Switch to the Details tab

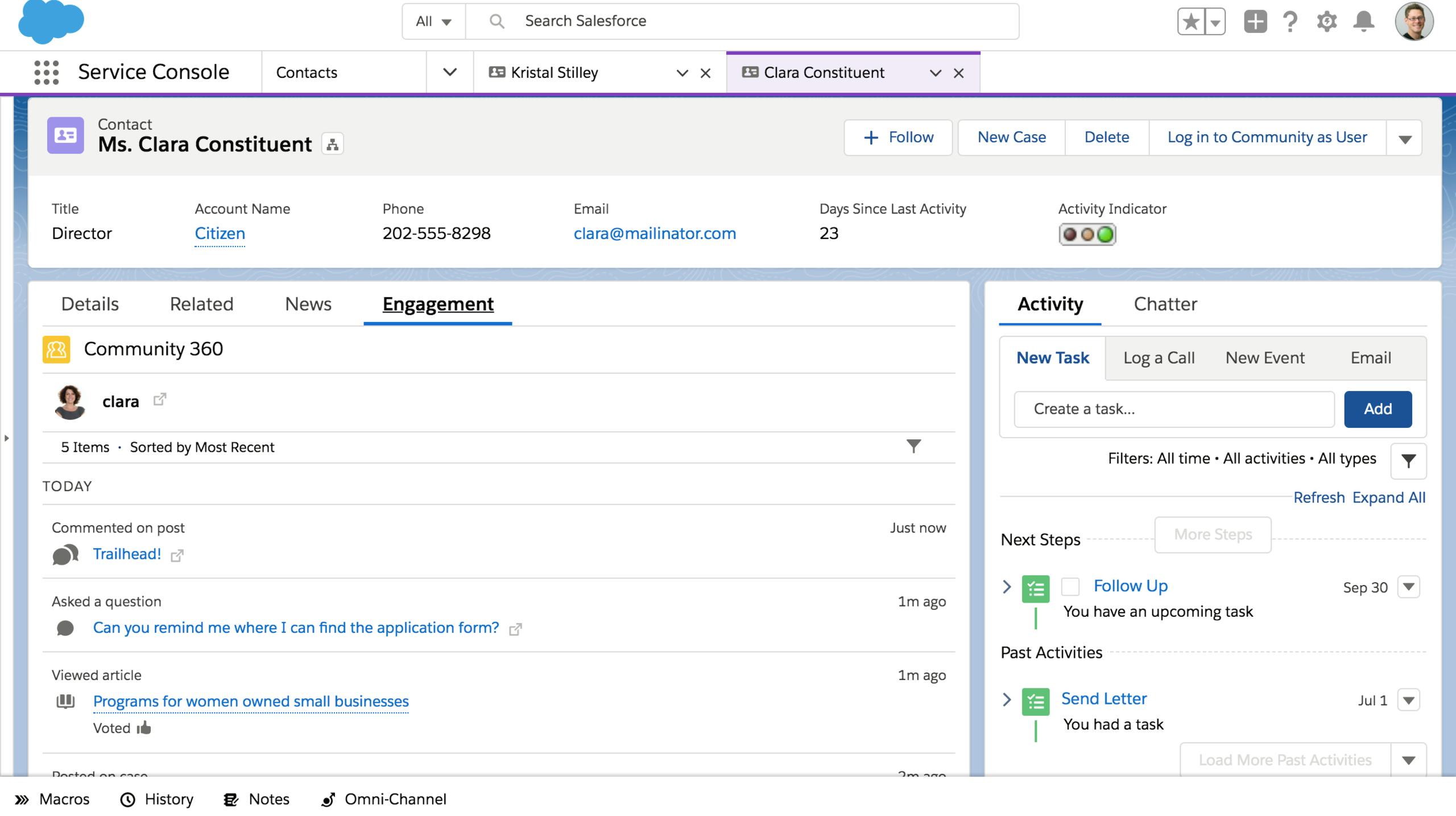tap(90, 304)
